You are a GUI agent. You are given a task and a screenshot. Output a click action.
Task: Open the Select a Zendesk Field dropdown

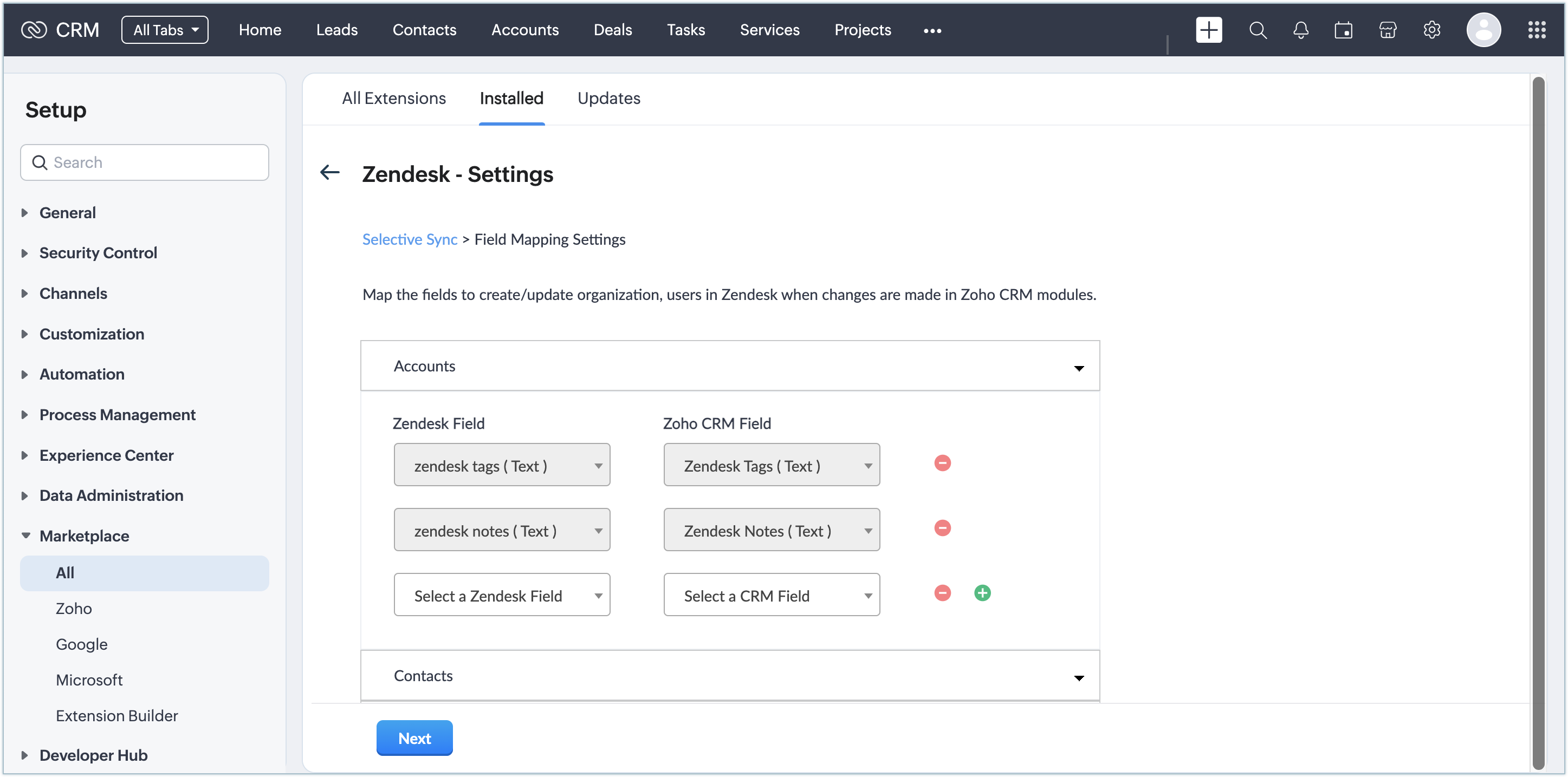[x=502, y=595]
